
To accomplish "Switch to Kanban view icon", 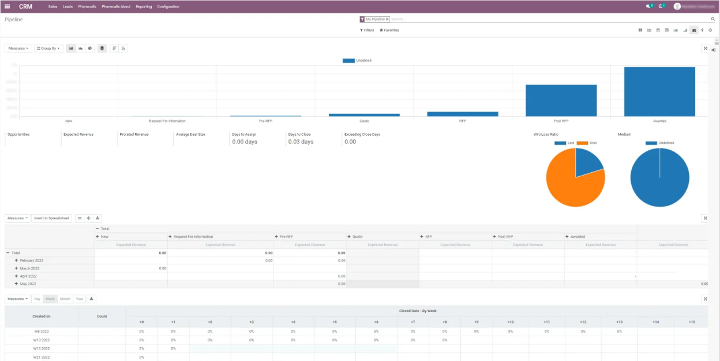I will tap(640, 30).
